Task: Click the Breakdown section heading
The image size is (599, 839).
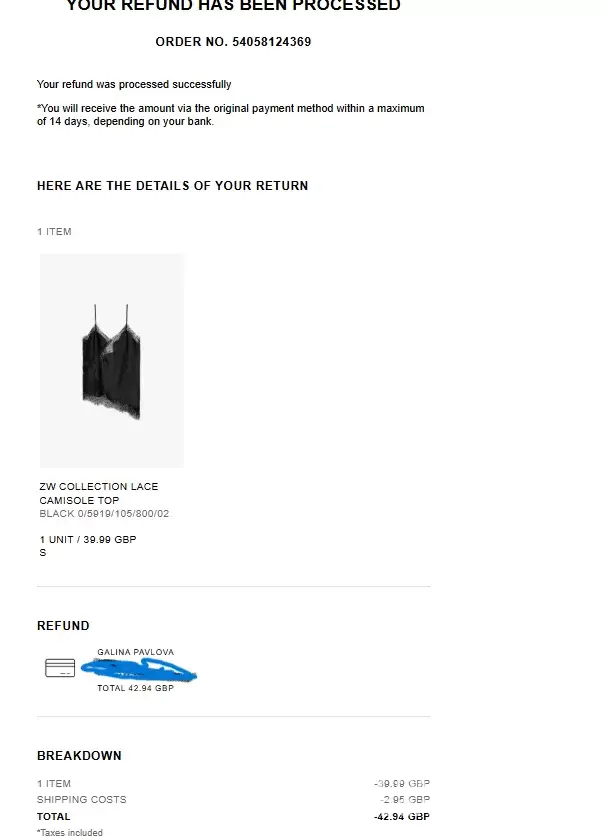Action: pyautogui.click(x=79, y=756)
